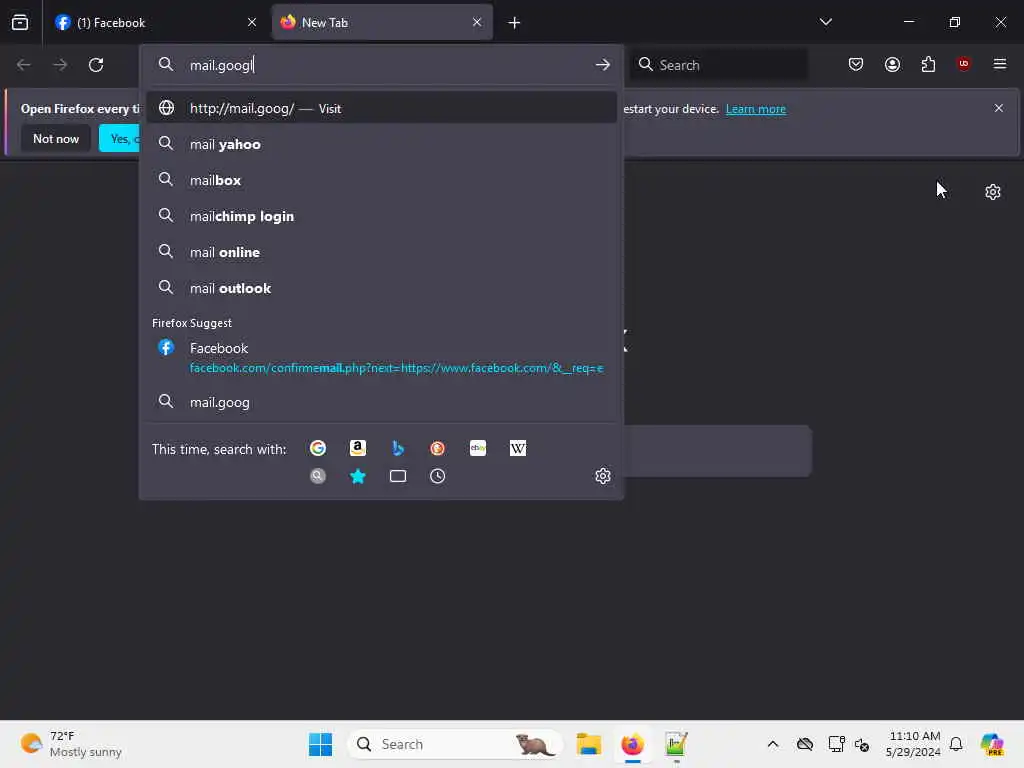This screenshot has width=1024, height=768.
Task: Open new tab page personalize gear
Action: click(993, 192)
